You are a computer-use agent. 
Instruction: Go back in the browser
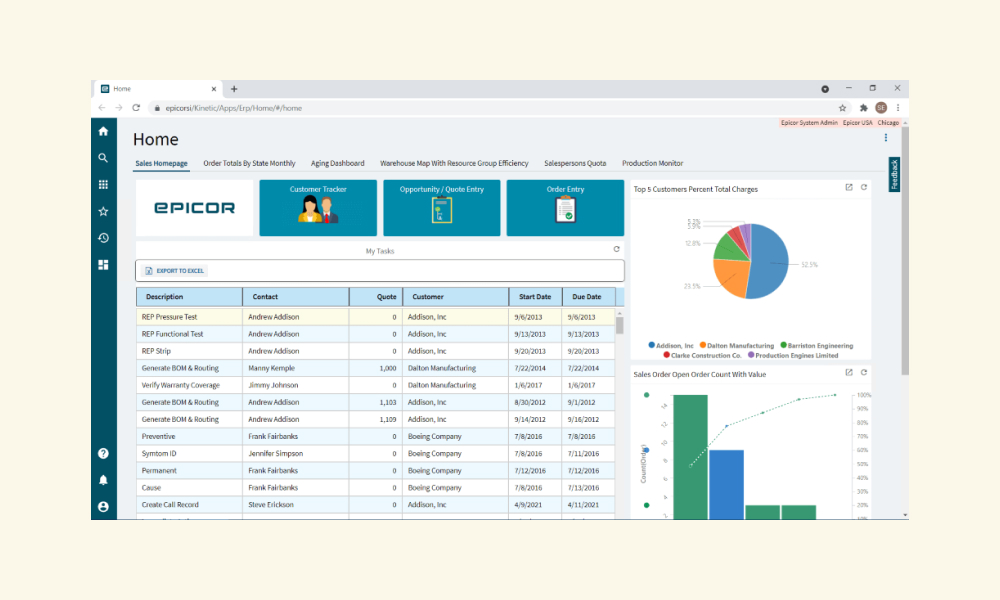click(x=102, y=108)
